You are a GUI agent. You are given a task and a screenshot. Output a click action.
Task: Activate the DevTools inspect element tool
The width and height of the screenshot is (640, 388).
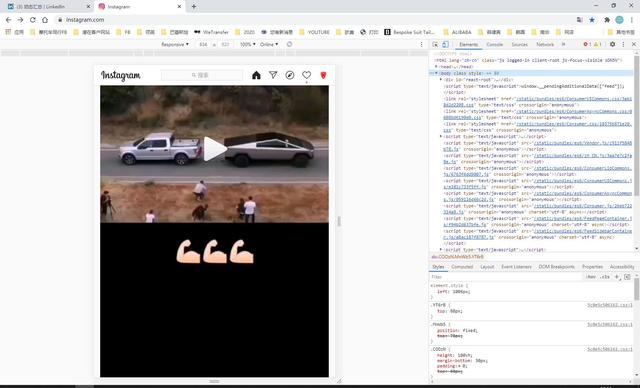pyautogui.click(x=436, y=44)
